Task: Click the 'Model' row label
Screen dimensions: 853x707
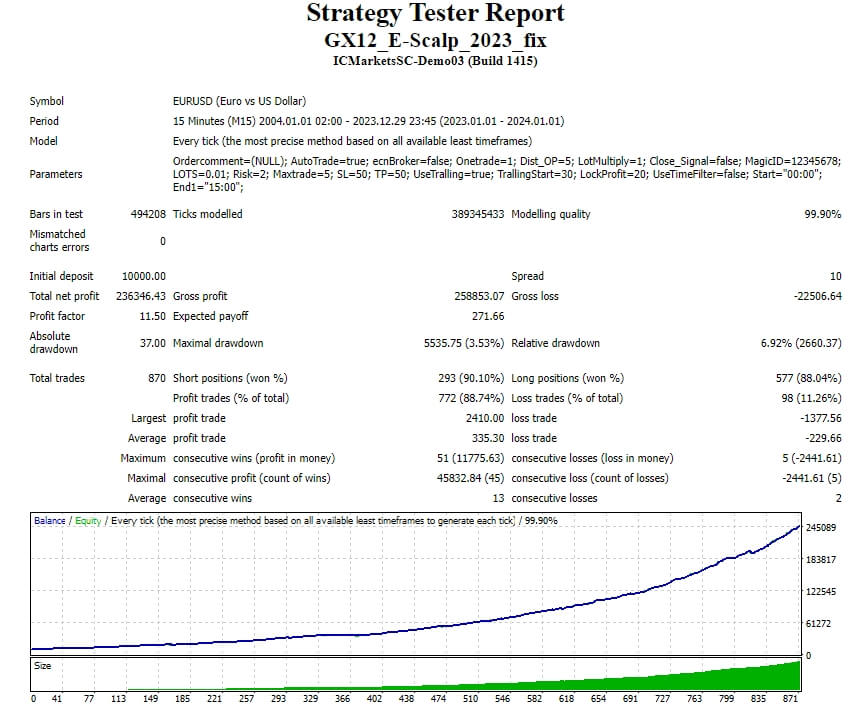Action: click(44, 141)
